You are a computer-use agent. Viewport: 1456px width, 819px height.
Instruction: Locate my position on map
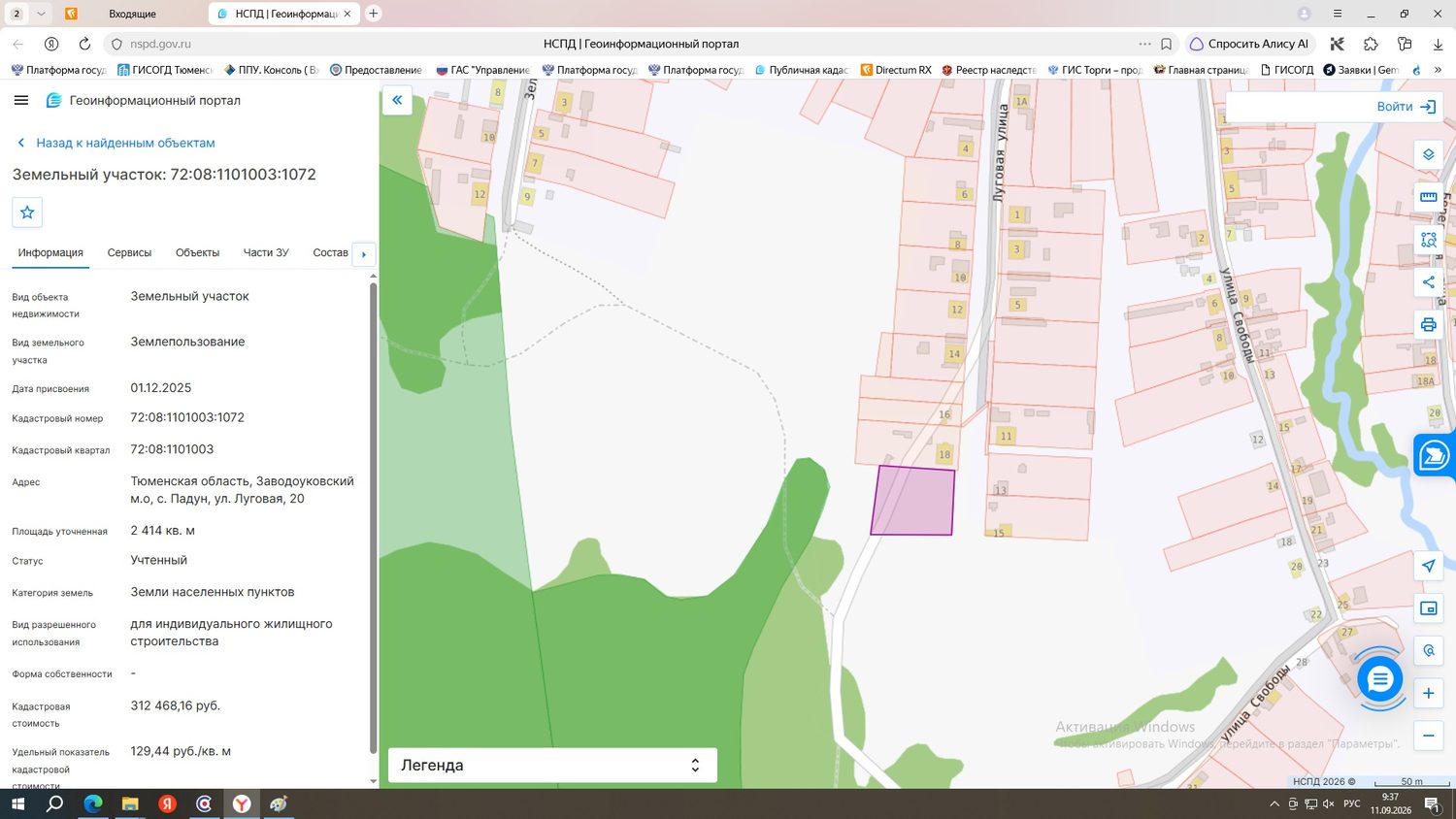(x=1428, y=566)
